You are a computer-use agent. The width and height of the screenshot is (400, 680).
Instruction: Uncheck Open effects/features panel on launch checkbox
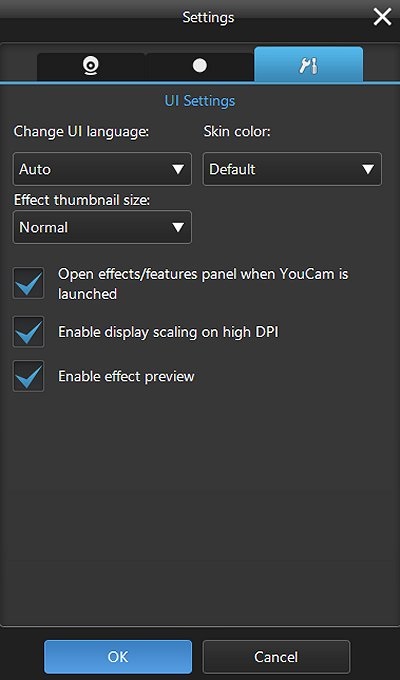click(28, 283)
